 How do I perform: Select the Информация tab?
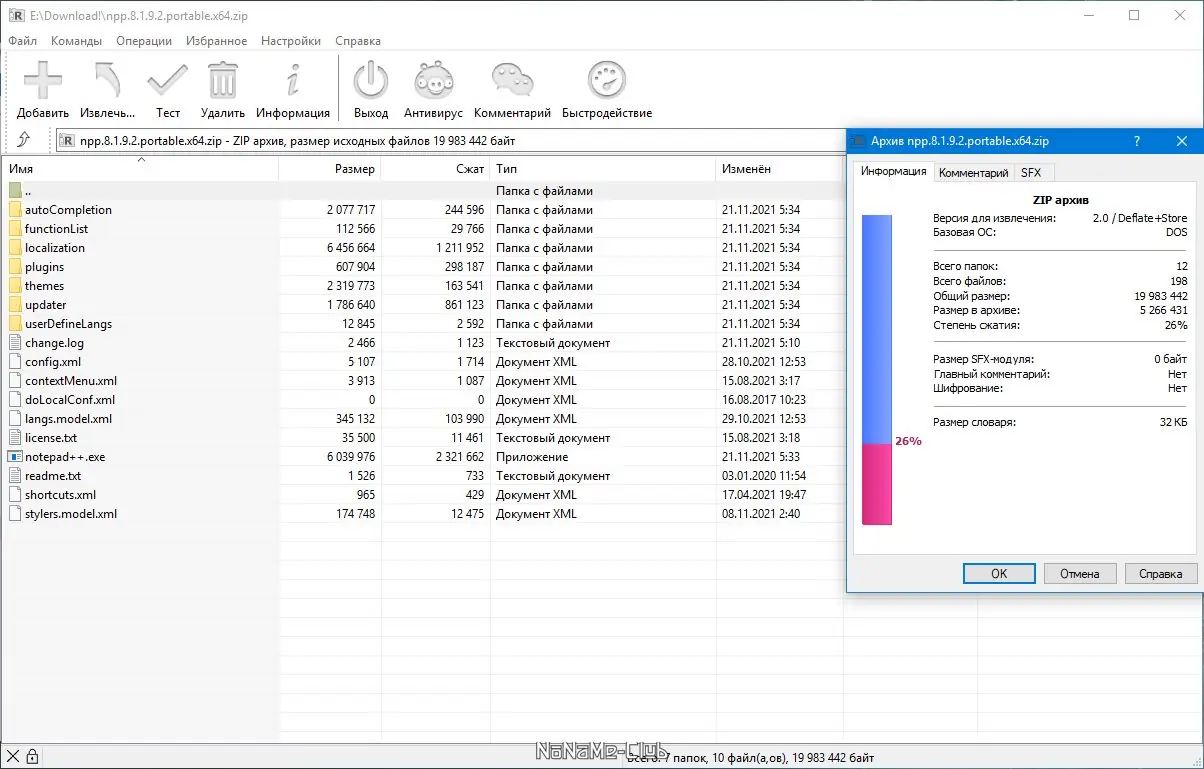(892, 171)
